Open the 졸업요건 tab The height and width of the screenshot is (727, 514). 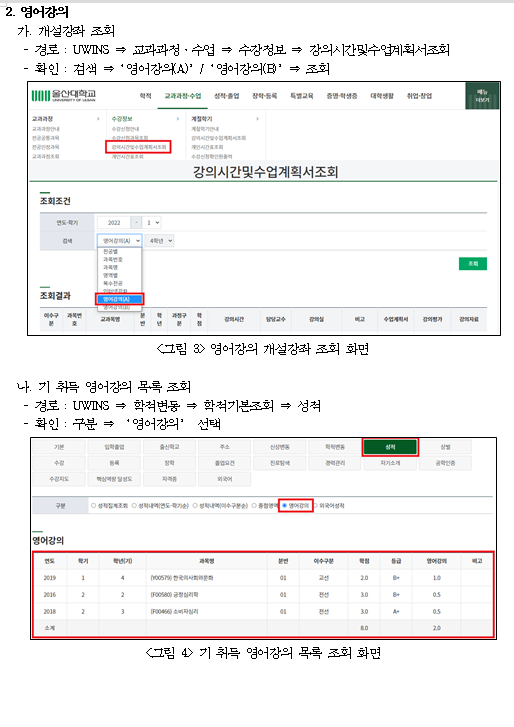tap(224, 463)
